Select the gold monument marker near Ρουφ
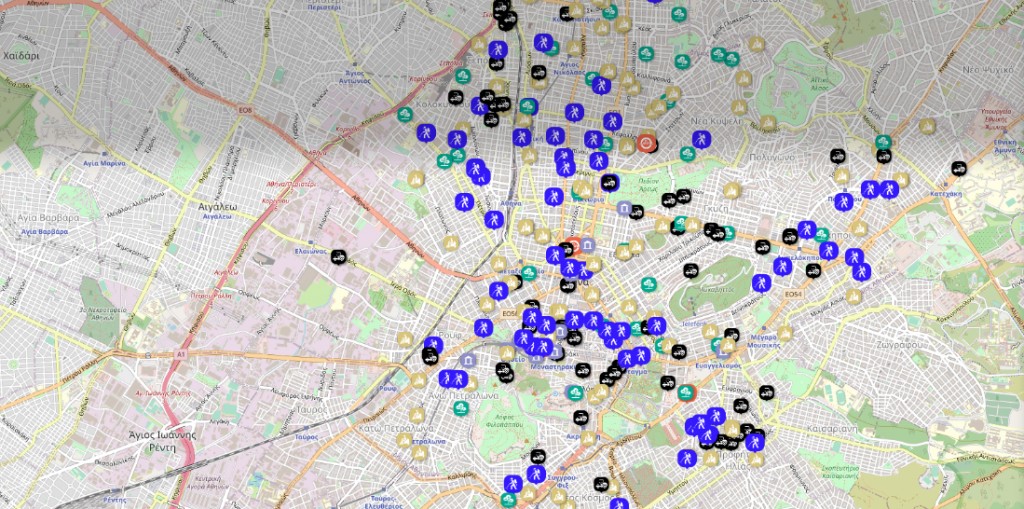Screen dimensions: 1024x509 point(405,341)
